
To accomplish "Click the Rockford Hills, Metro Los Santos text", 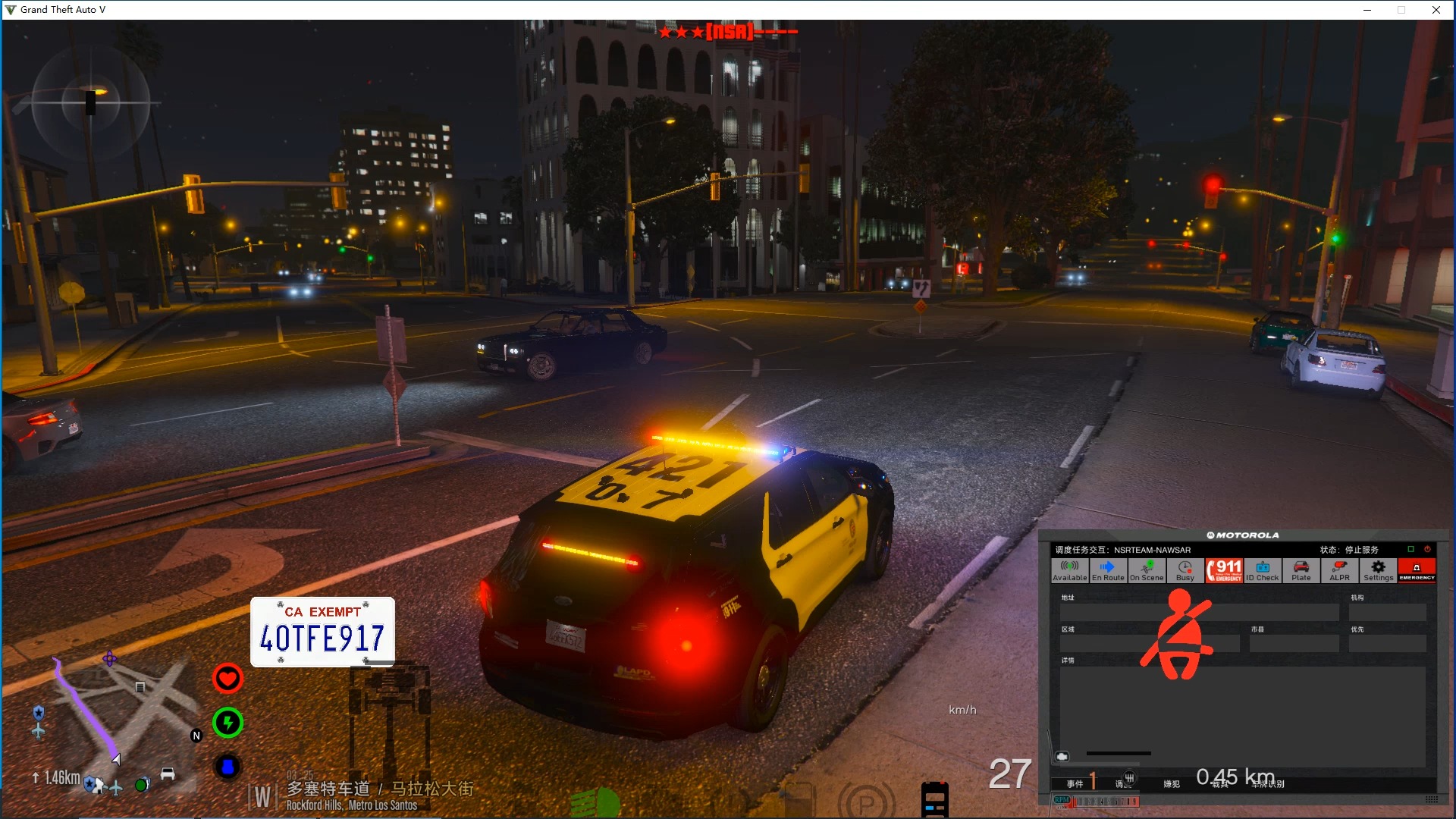I will click(352, 805).
